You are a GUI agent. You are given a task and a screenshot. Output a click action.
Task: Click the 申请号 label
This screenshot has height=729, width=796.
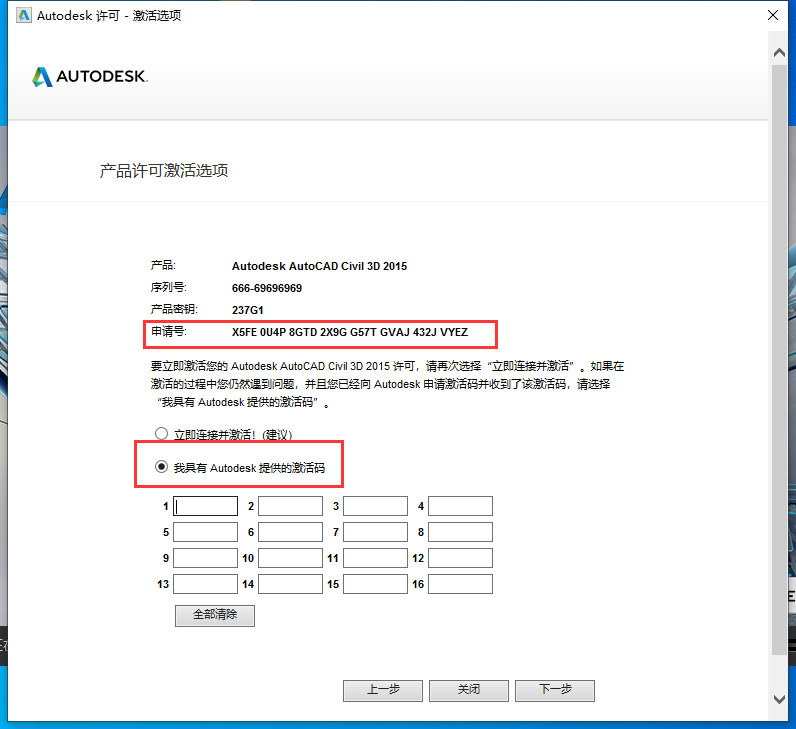click(169, 332)
